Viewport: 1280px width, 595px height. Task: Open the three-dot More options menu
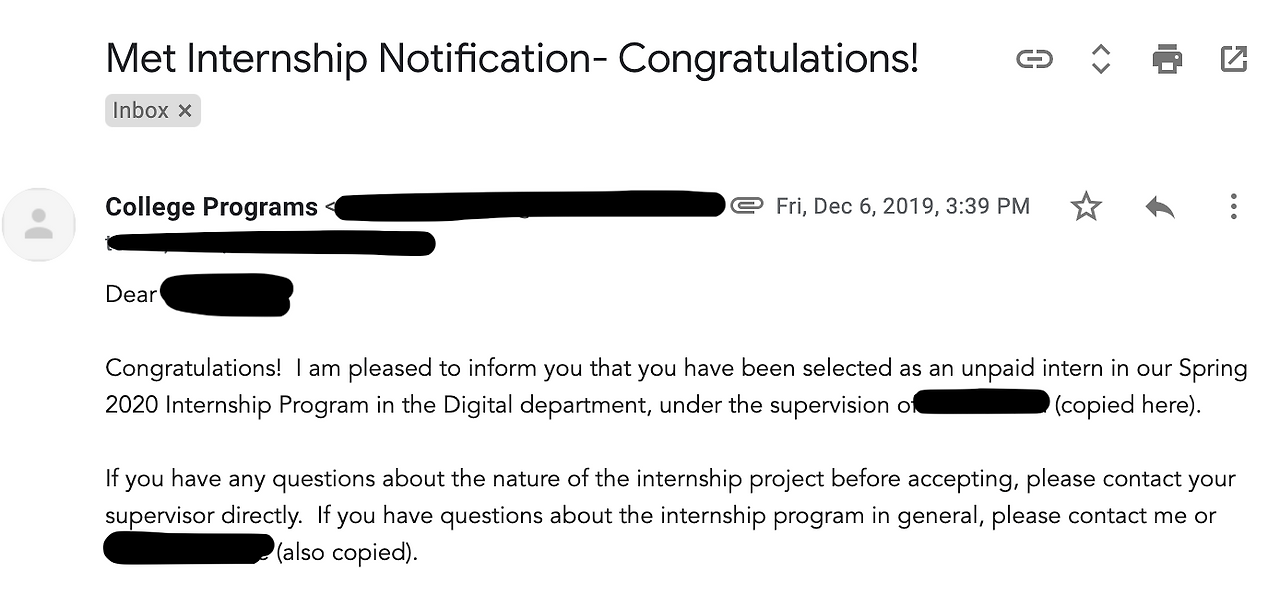coord(1234,207)
